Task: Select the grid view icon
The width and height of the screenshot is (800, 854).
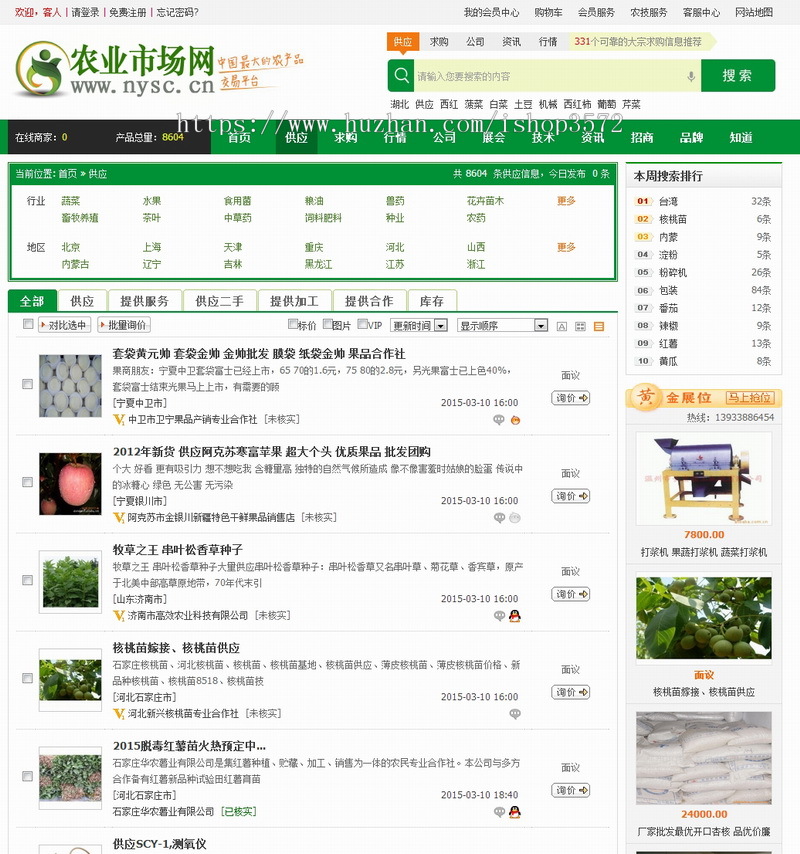Action: coord(581,327)
